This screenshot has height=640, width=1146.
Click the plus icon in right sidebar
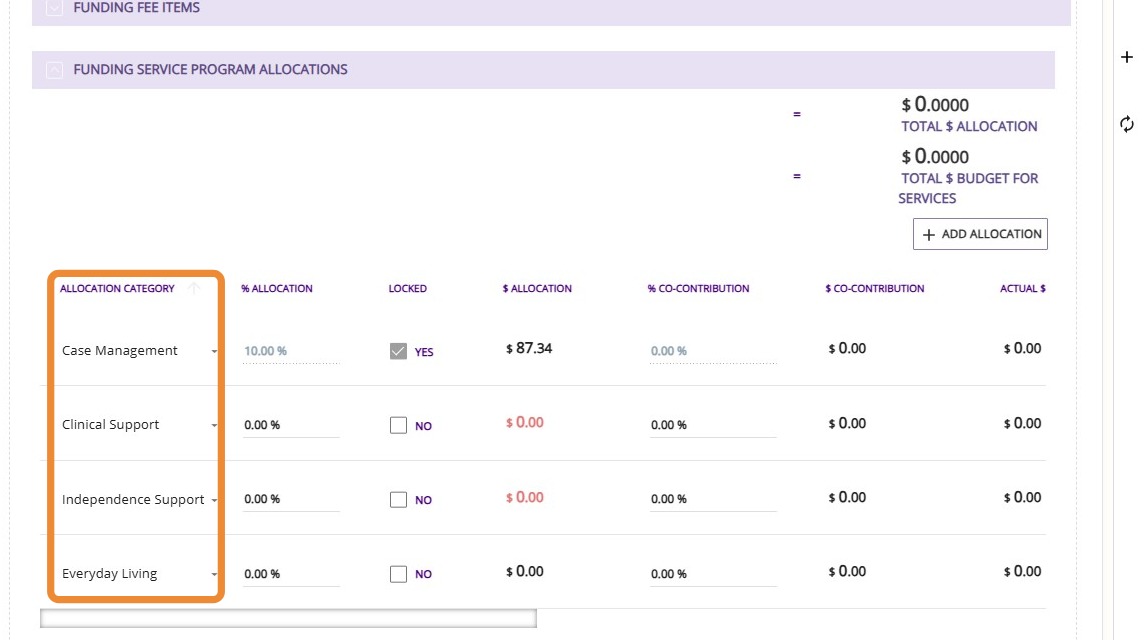pos(1127,58)
